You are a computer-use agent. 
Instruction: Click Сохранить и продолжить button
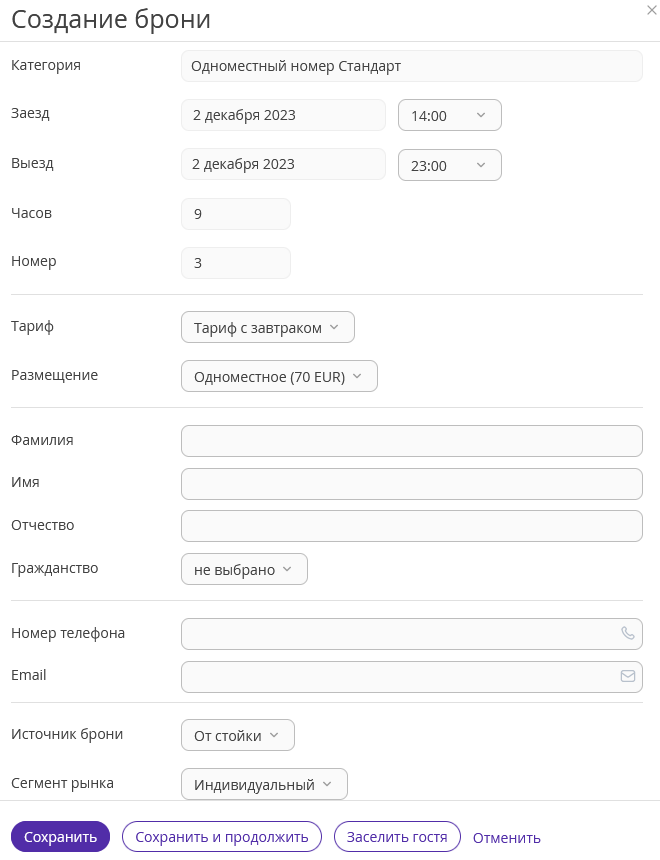[x=222, y=837]
